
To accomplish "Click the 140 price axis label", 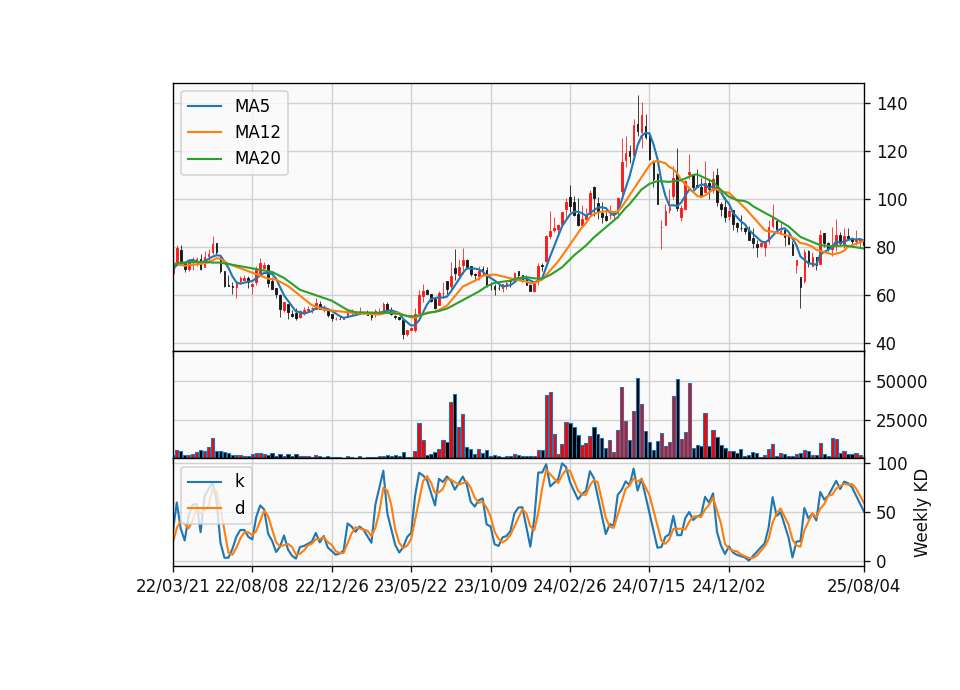I will pos(892,103).
